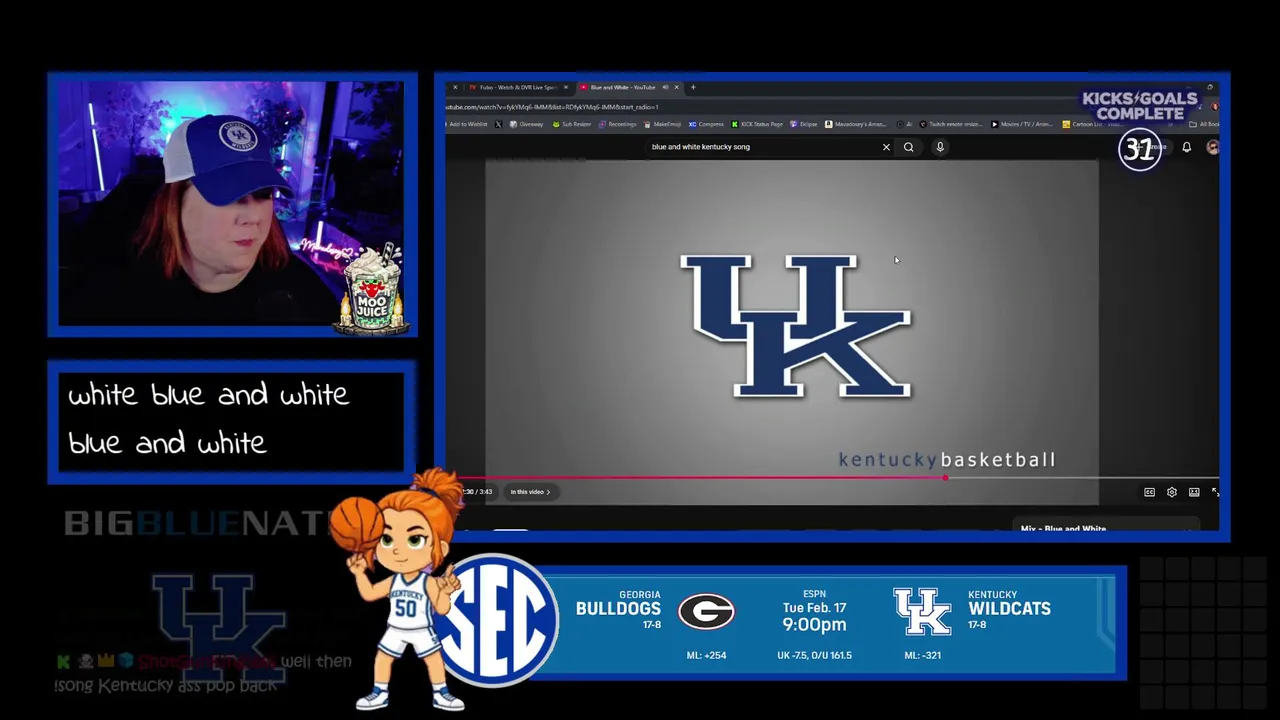The image size is (1280, 720).
Task: Open a new browser tab with plus
Action: [693, 87]
